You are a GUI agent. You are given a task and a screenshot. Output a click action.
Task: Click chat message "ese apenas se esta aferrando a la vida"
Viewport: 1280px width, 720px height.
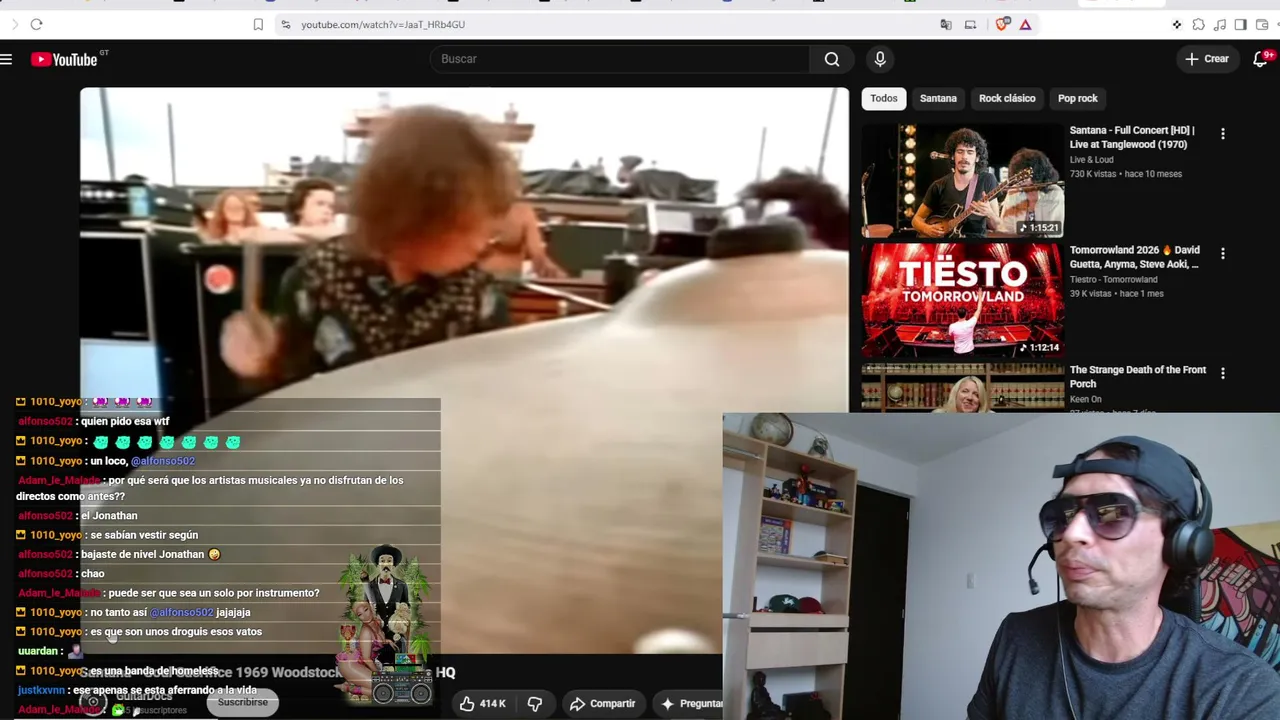tap(165, 690)
